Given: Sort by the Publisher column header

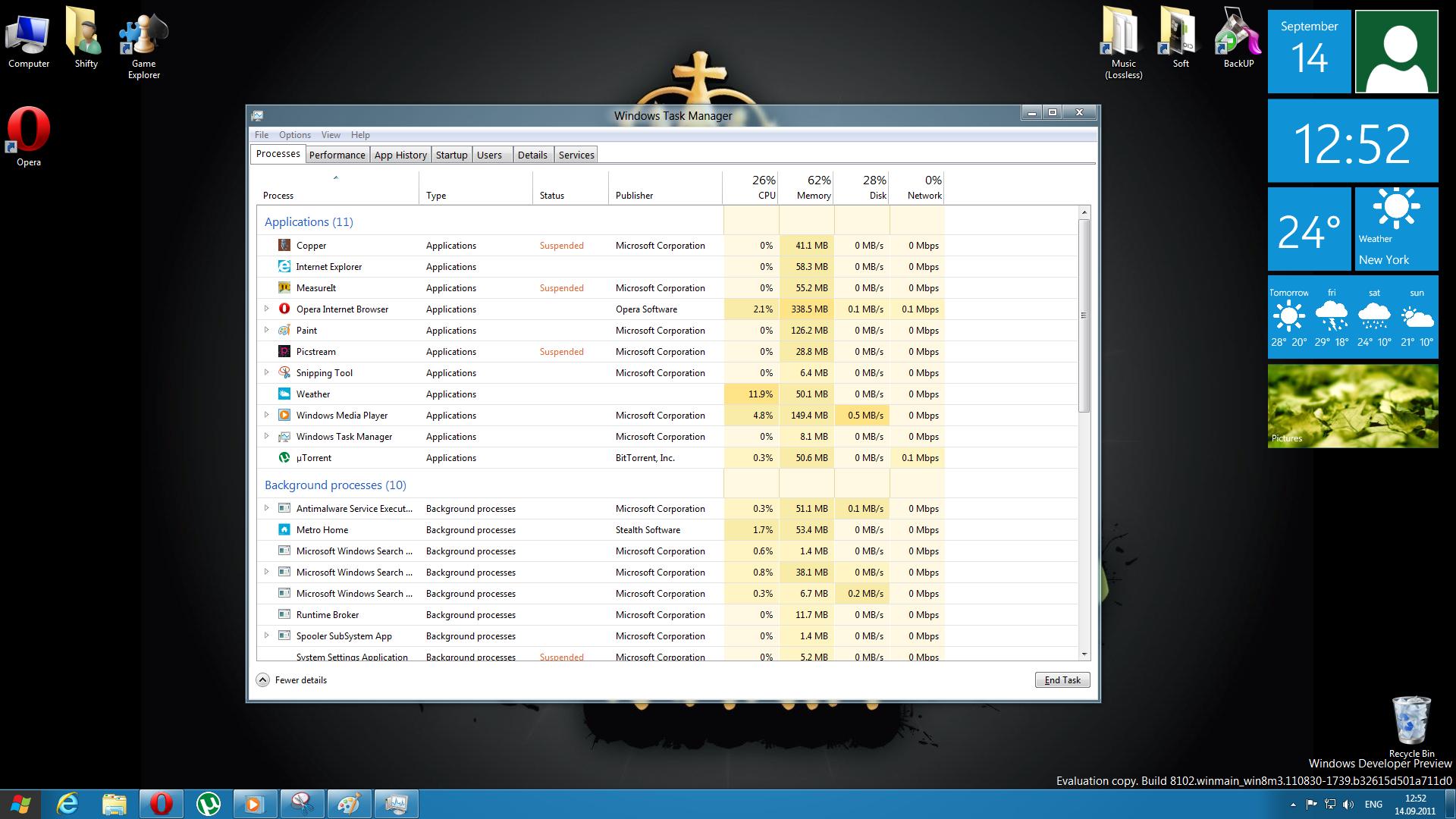Looking at the screenshot, I should [665, 187].
